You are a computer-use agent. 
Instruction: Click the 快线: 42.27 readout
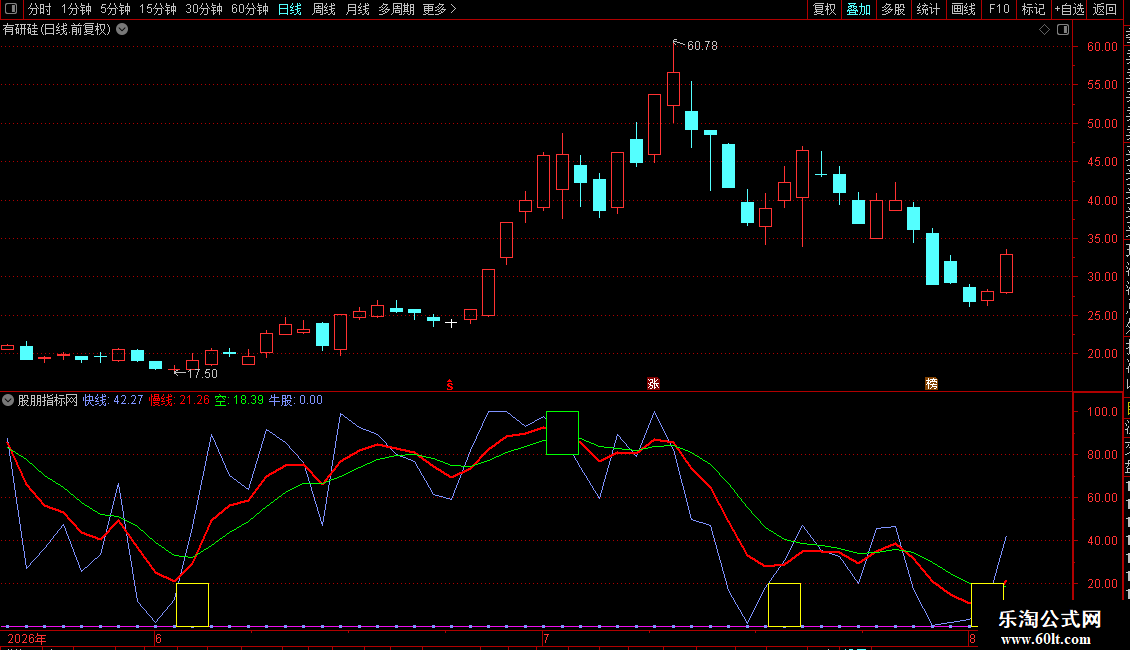tap(113, 400)
